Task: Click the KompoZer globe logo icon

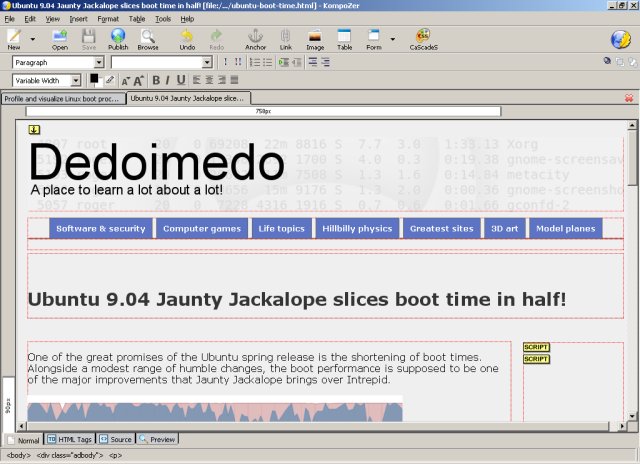Action: tap(620, 40)
